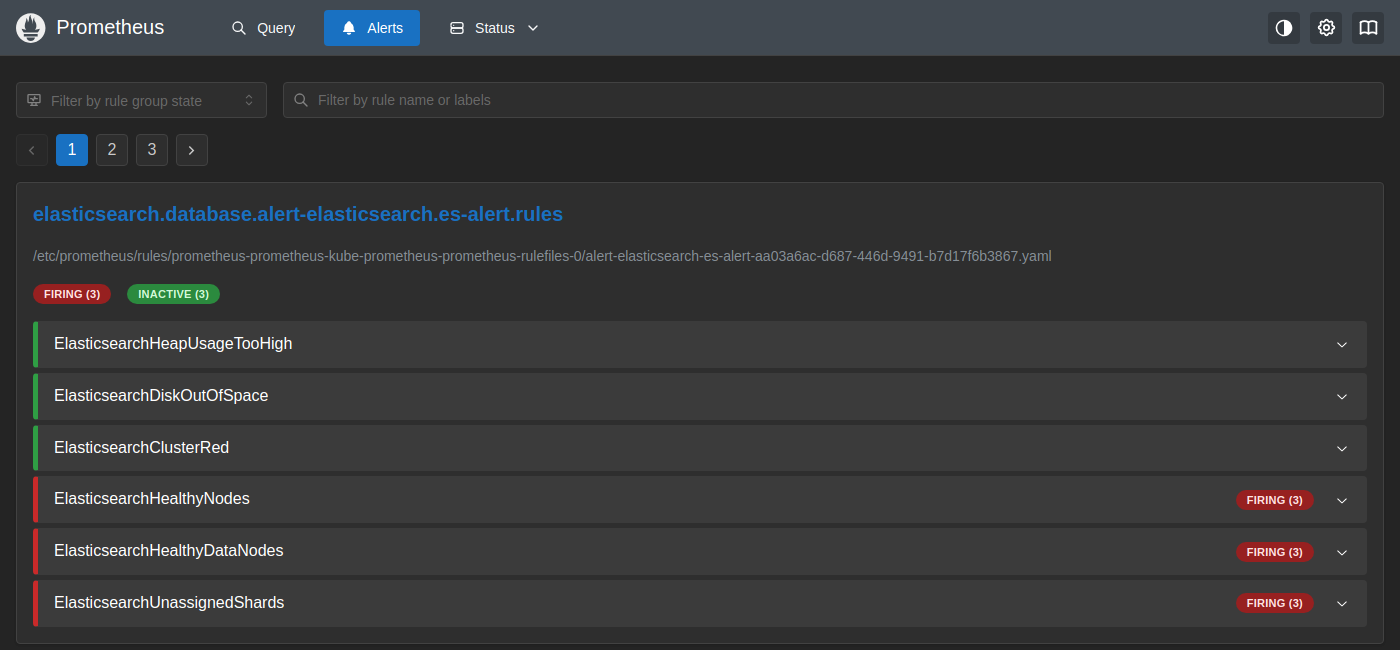The height and width of the screenshot is (650, 1400).
Task: Open the elasticsearch es-alert.rules group link
Action: [x=298, y=214]
